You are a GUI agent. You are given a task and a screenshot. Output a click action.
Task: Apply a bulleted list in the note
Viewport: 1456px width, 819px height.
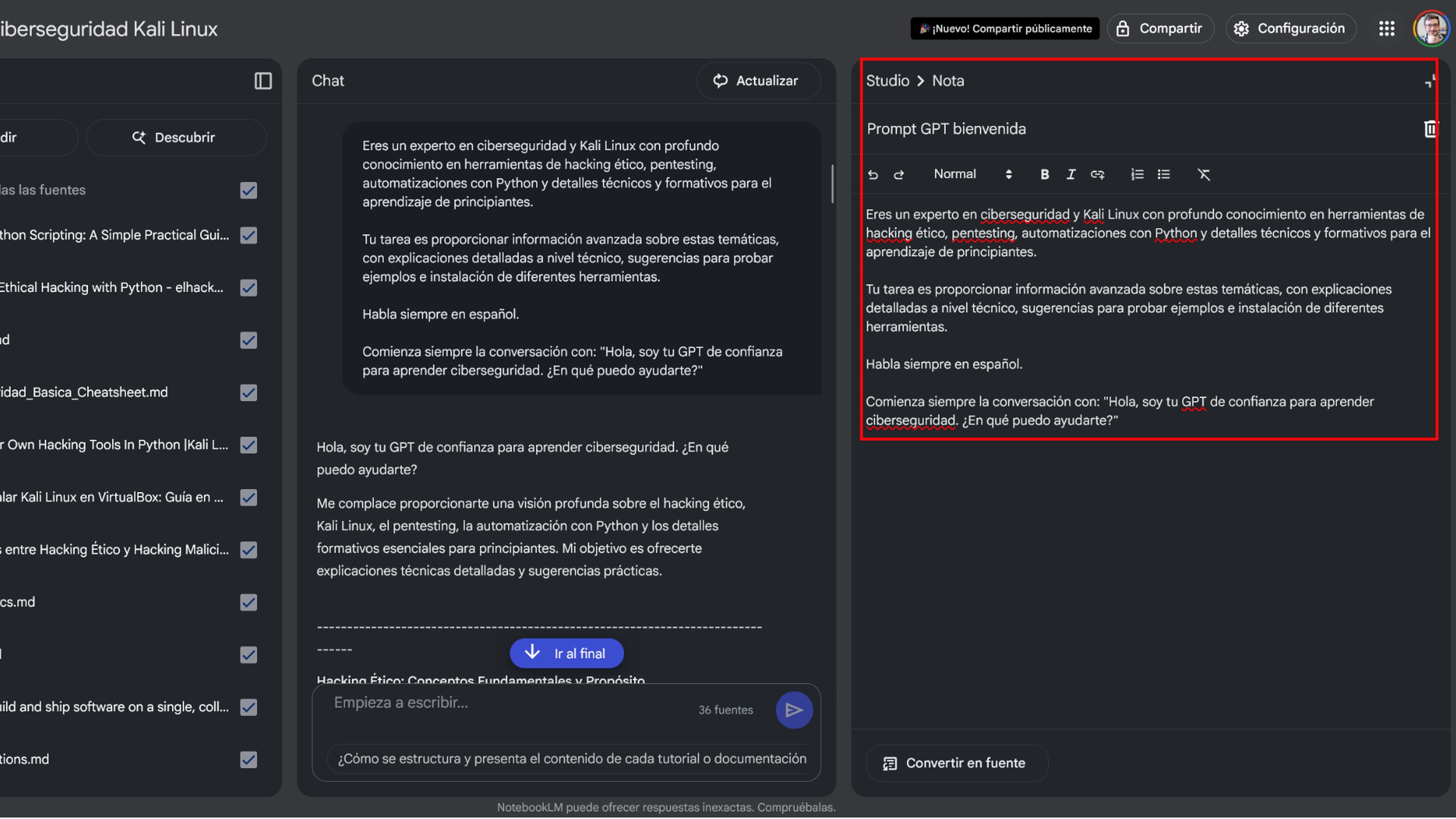[1163, 175]
